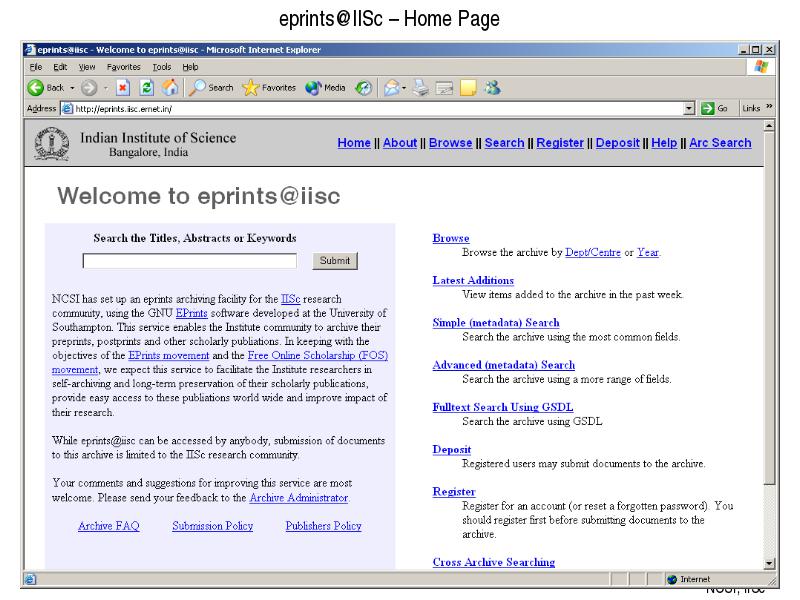Open the Publishers Policy link

pyautogui.click(x=323, y=526)
